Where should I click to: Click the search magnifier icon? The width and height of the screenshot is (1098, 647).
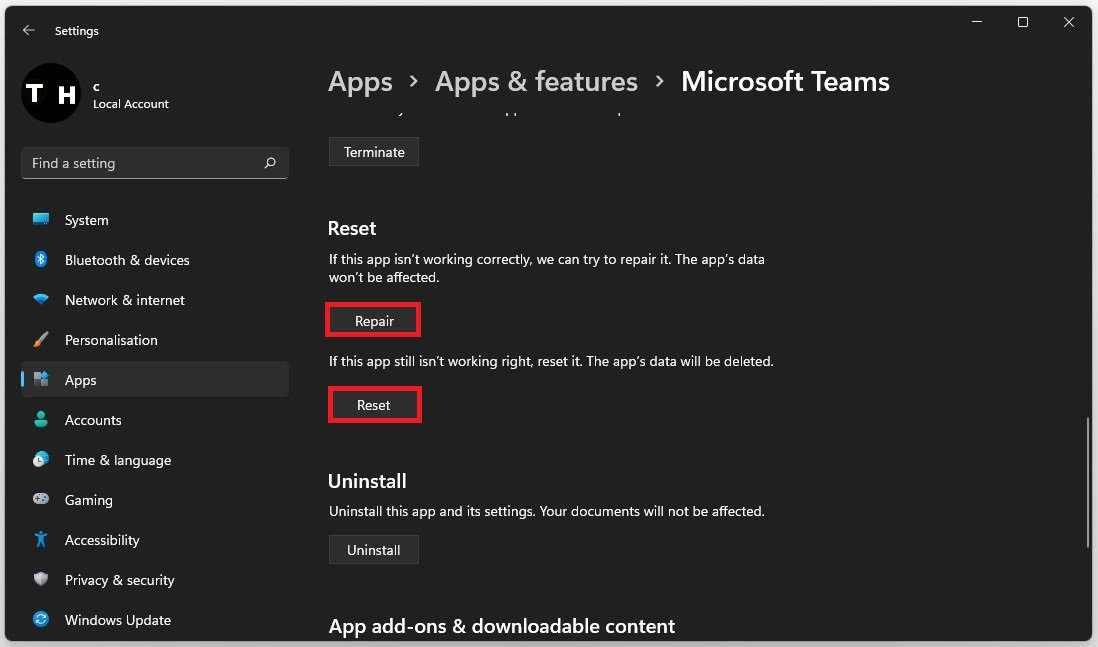(x=270, y=163)
